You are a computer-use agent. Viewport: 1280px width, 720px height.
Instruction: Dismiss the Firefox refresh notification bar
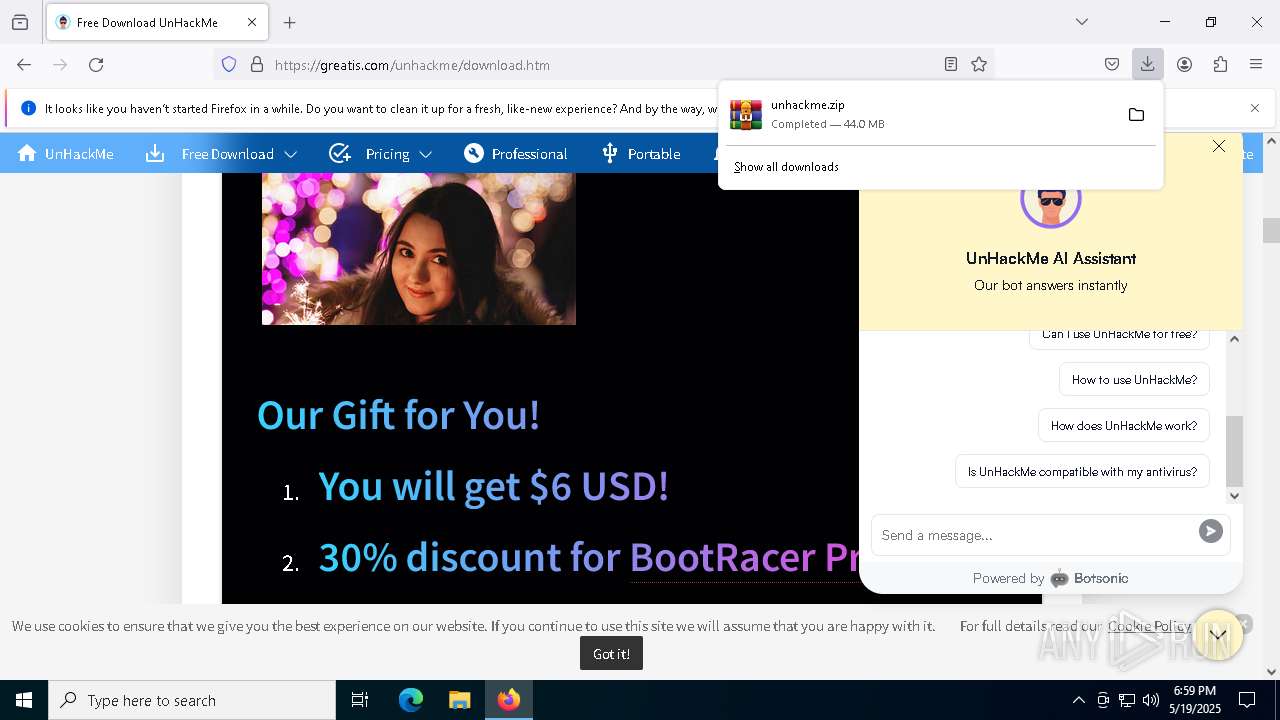click(1255, 108)
